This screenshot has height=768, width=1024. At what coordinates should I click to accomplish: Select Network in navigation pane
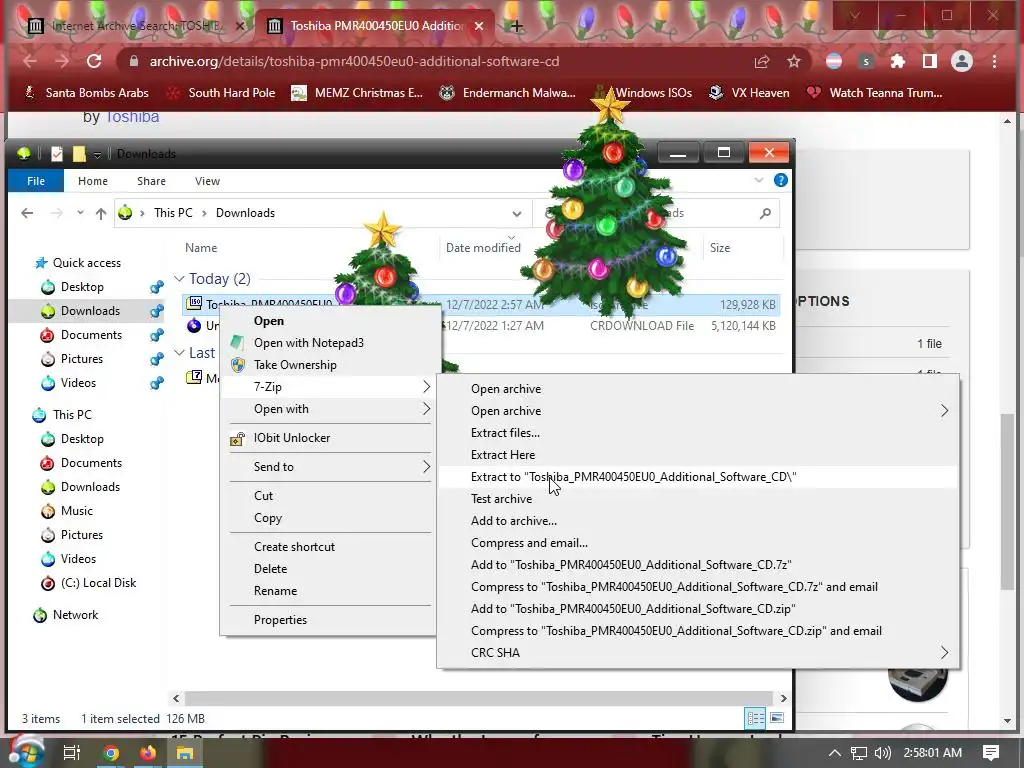75,615
